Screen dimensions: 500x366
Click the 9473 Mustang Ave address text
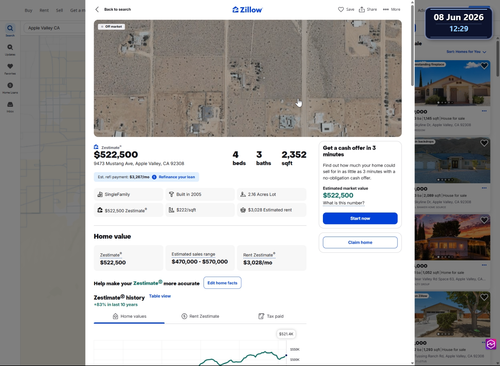tap(139, 164)
